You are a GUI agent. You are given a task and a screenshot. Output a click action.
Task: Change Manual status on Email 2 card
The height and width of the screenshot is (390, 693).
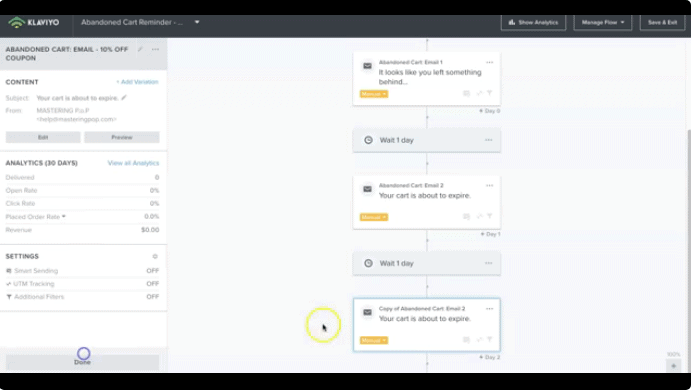[x=374, y=217]
